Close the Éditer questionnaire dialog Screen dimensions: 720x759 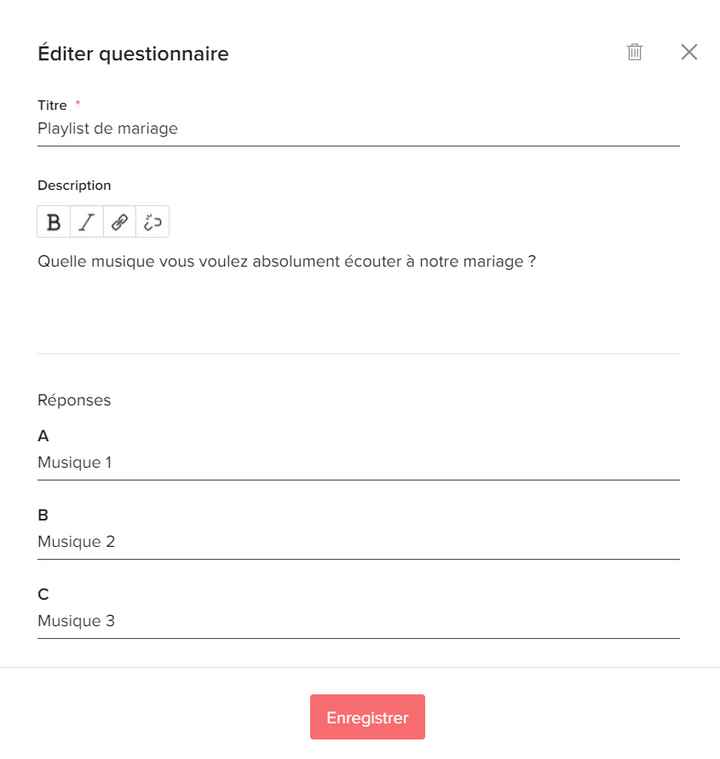(689, 53)
